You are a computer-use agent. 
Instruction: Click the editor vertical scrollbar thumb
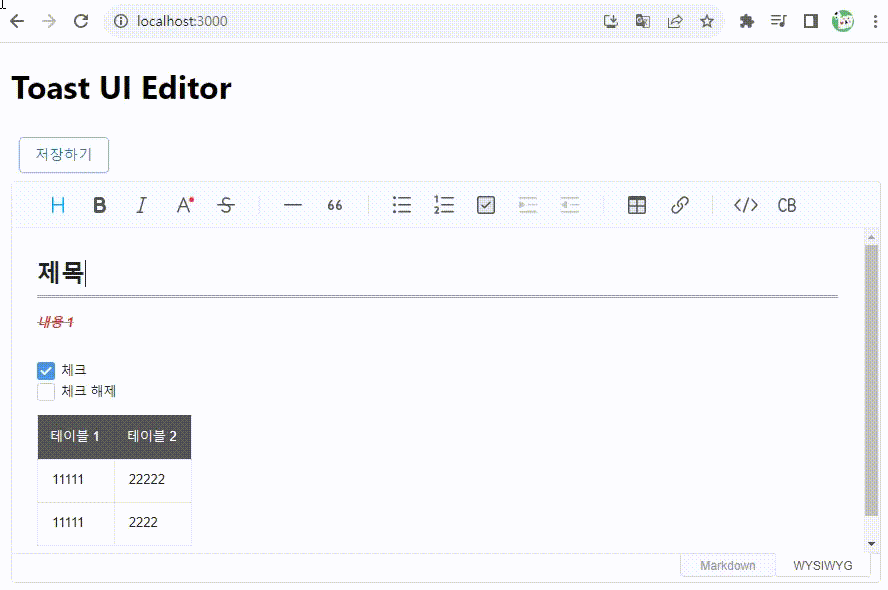(x=871, y=380)
